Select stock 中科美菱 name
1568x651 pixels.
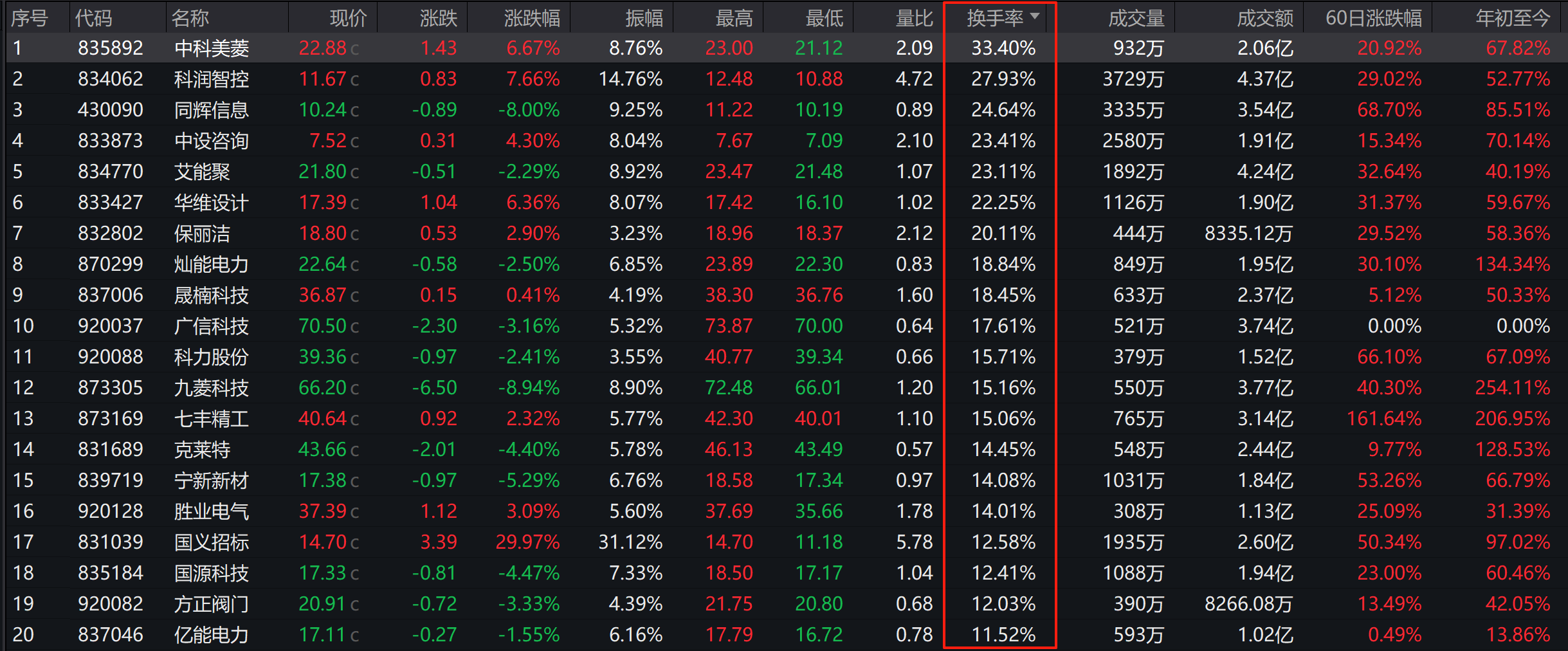(212, 48)
